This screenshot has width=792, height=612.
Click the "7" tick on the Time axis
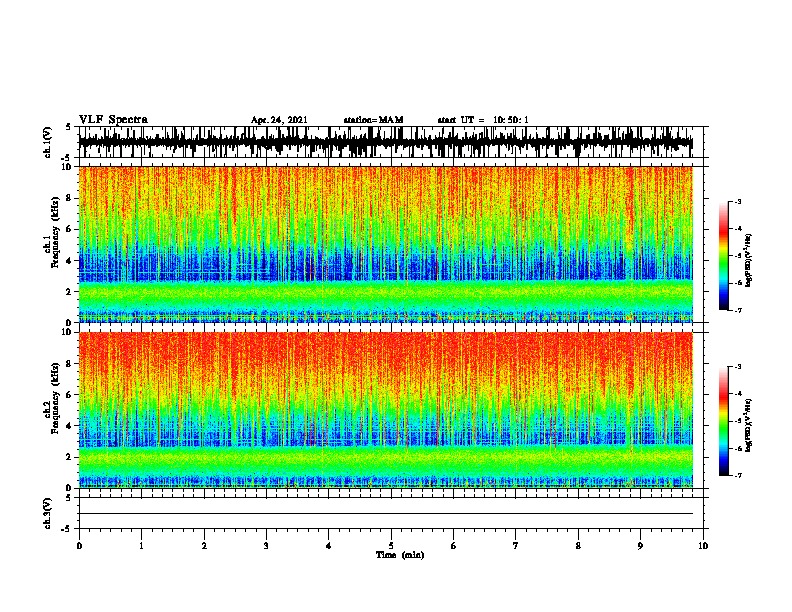point(516,546)
